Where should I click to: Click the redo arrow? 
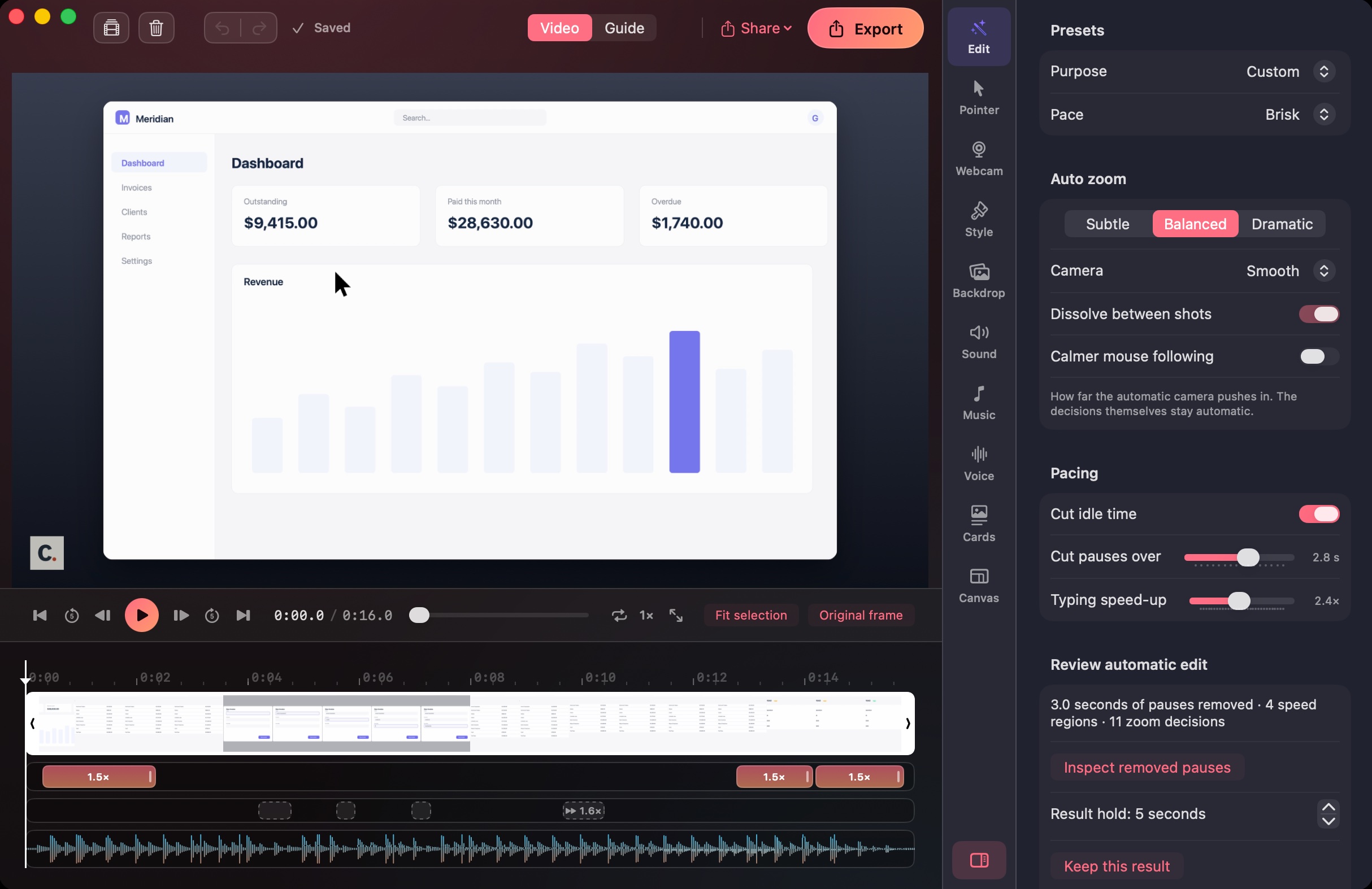click(259, 28)
